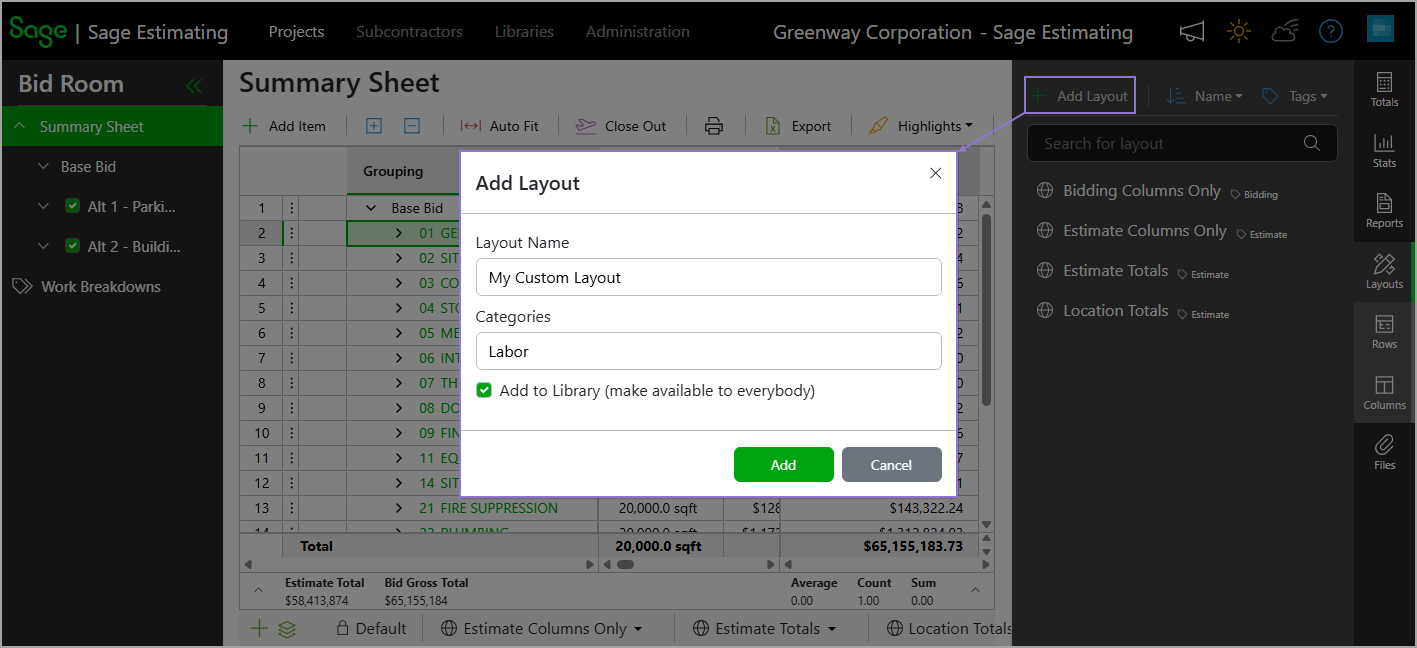1417x648 pixels.
Task: Click the grid horizontal scrollbar thumb
Action: (625, 565)
